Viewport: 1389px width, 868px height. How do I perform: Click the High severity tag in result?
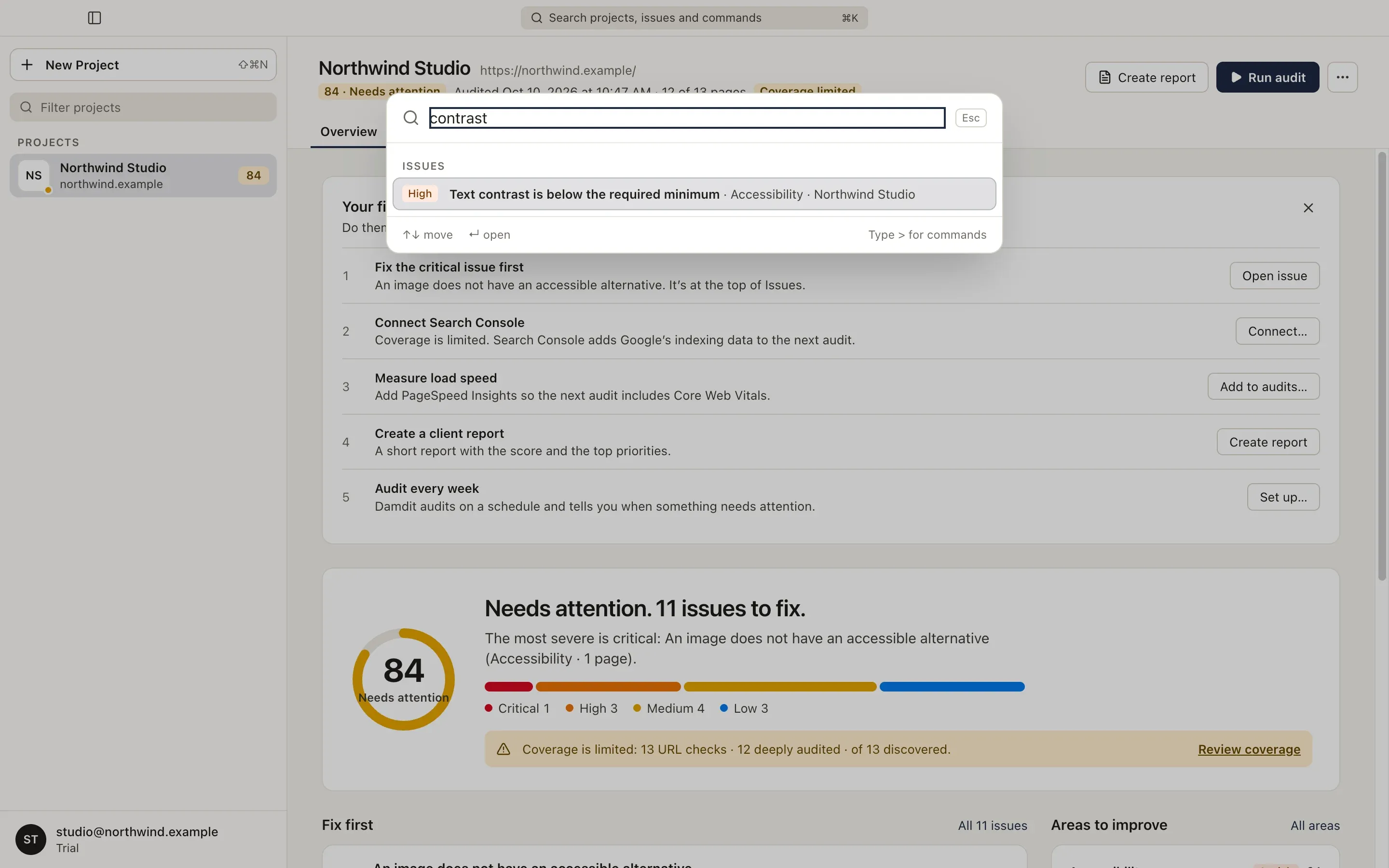point(420,194)
